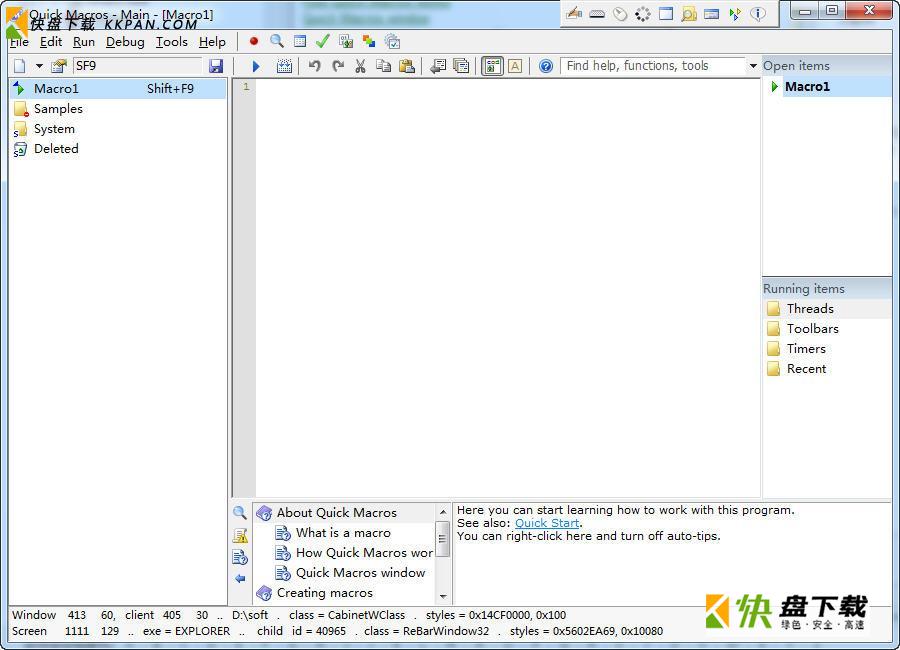Open help with the blue question mark icon

click(x=546, y=66)
